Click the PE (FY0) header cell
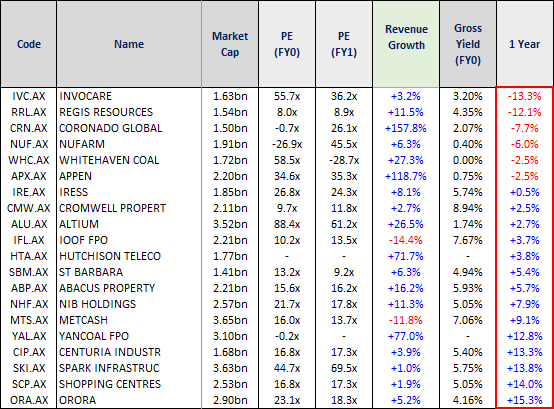 pos(287,44)
